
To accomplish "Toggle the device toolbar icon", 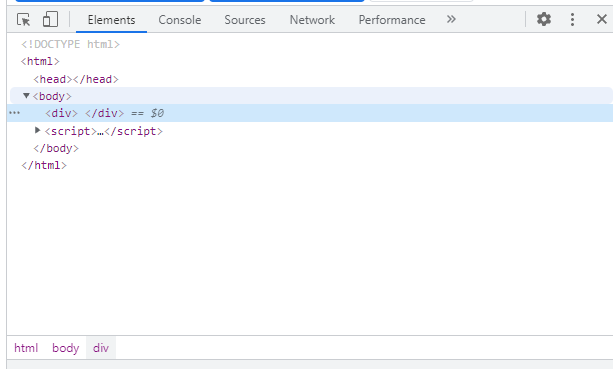I will [x=50, y=19].
